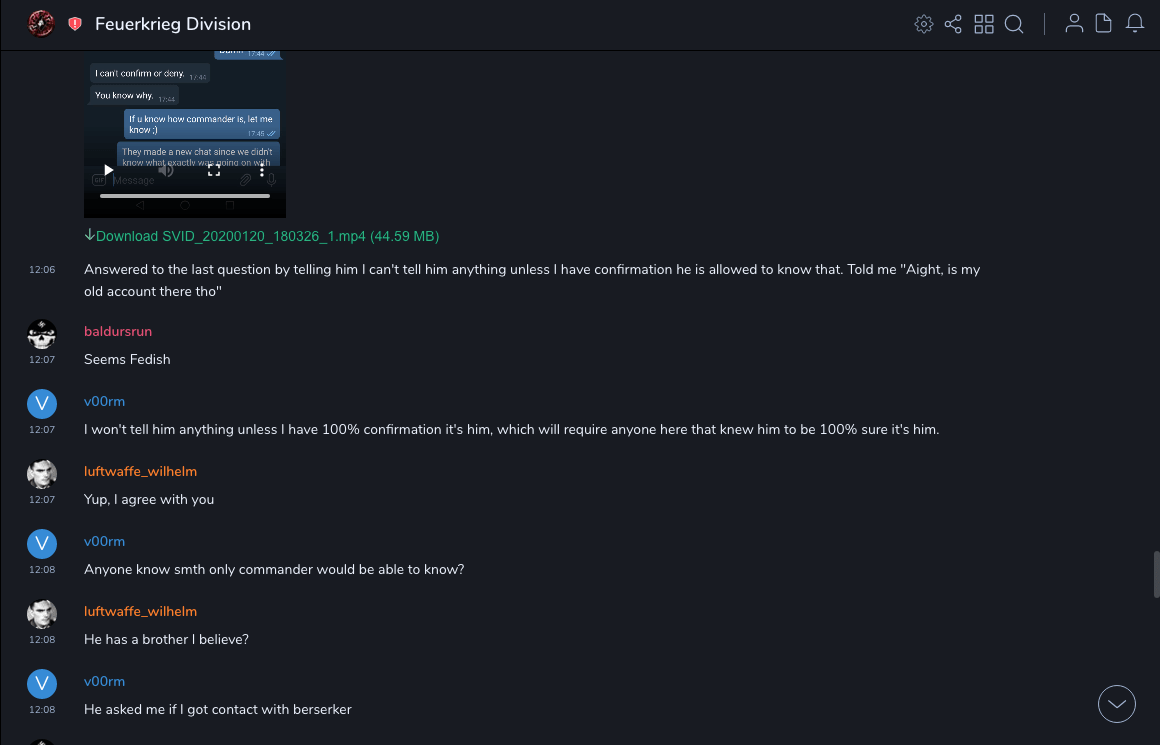Download SVID_20200120_180326_1.mp4 file
This screenshot has width=1160, height=745.
coord(262,237)
